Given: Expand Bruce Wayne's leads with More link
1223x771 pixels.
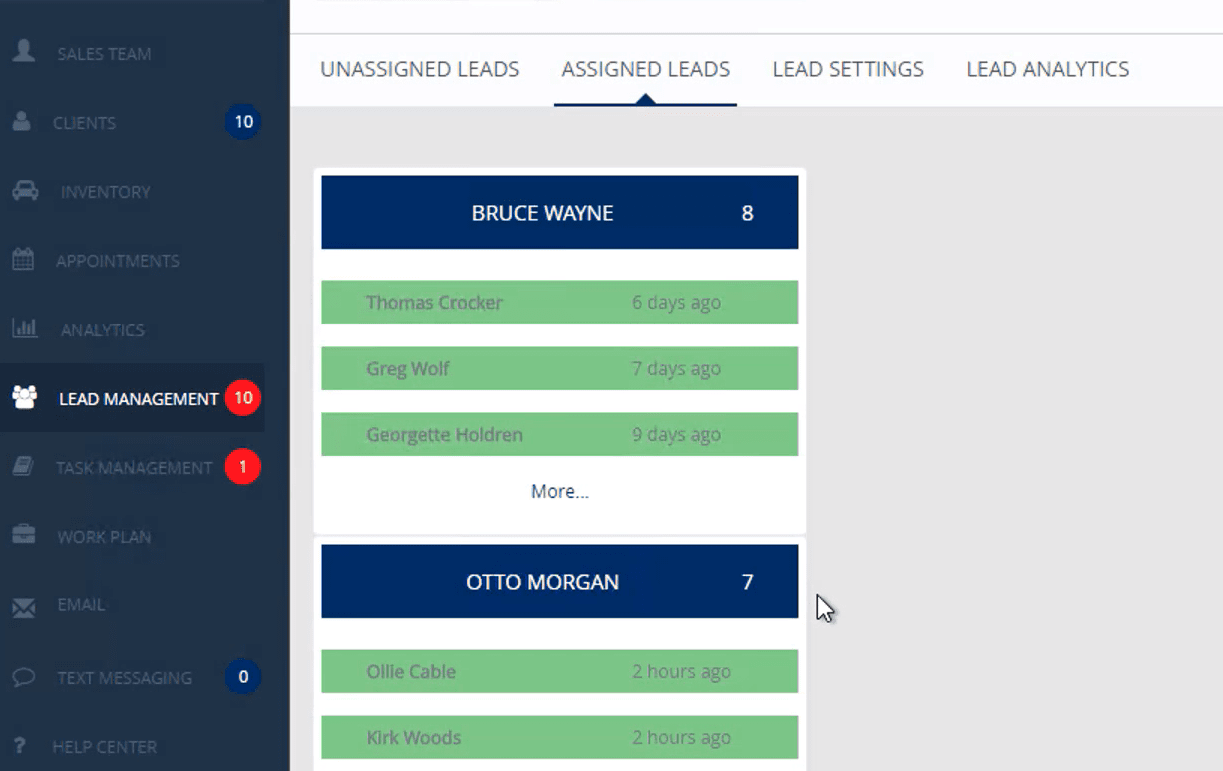Looking at the screenshot, I should tap(559, 491).
